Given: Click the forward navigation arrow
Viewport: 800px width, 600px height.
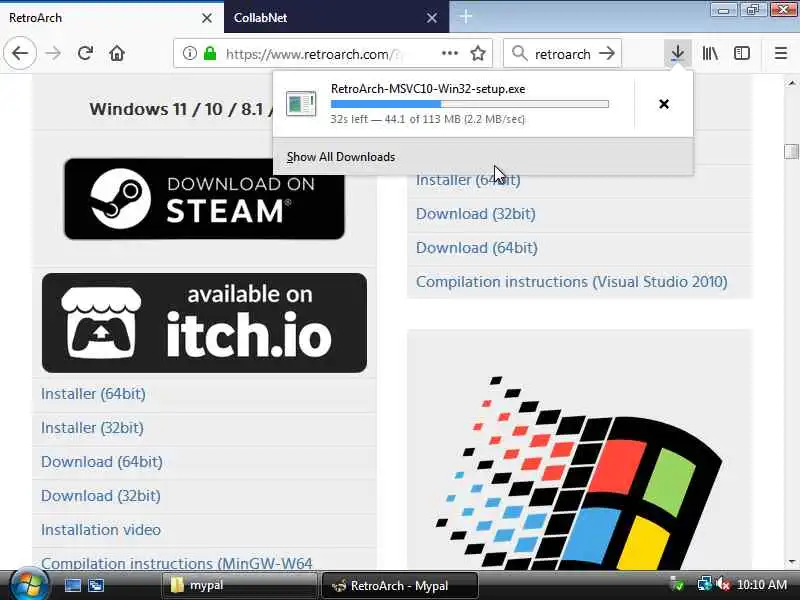Looking at the screenshot, I should tap(53, 53).
